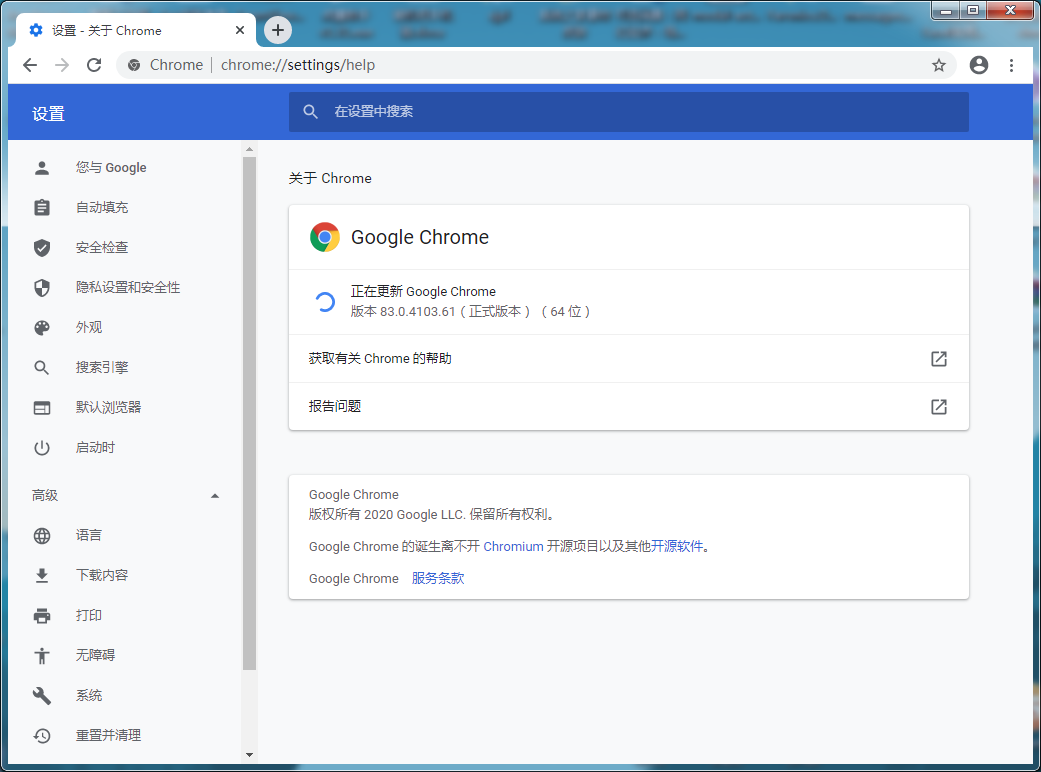This screenshot has width=1041, height=772.
Task: Open the Chromium link
Action: (x=513, y=547)
